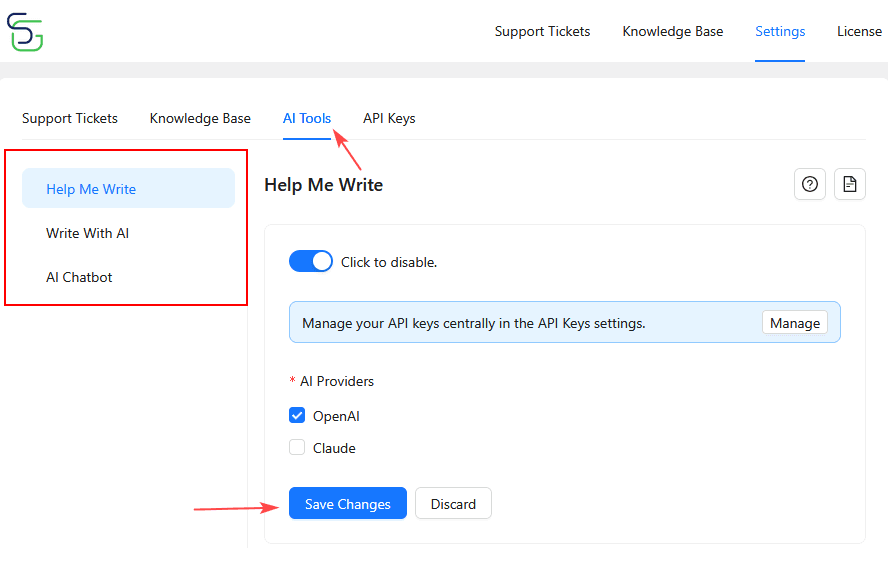Switch to the Knowledge Base settings tab

(x=200, y=118)
